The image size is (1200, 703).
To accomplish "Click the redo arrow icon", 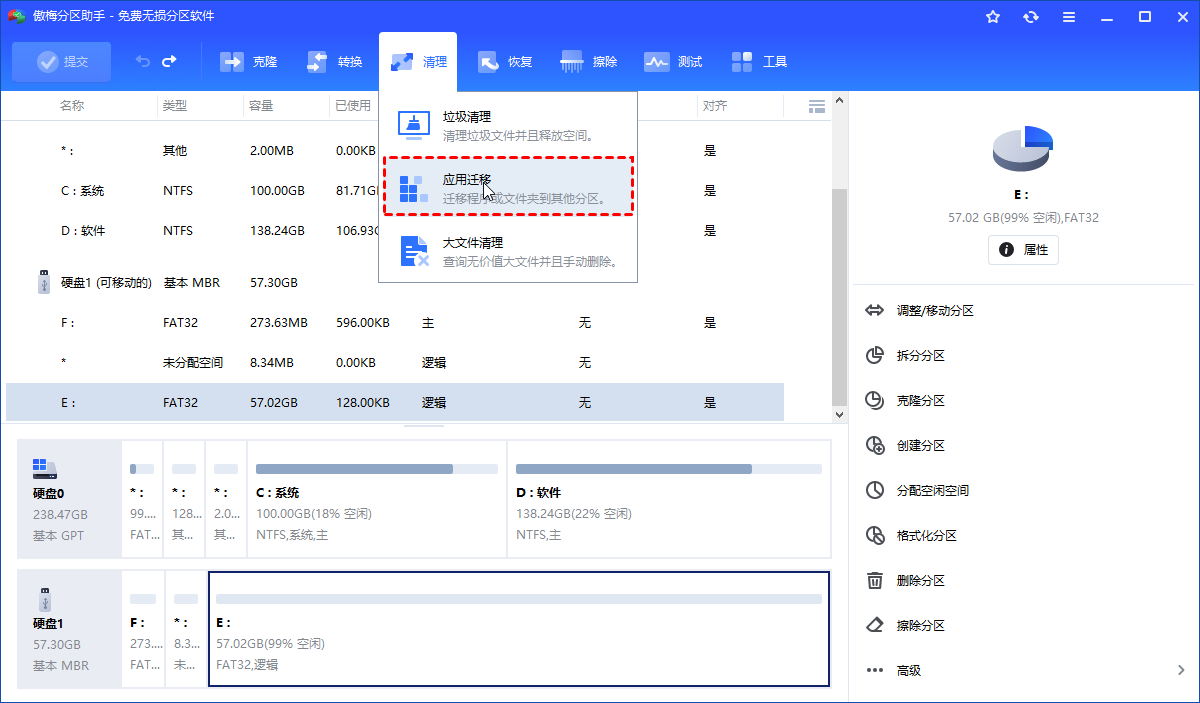I will [x=169, y=62].
